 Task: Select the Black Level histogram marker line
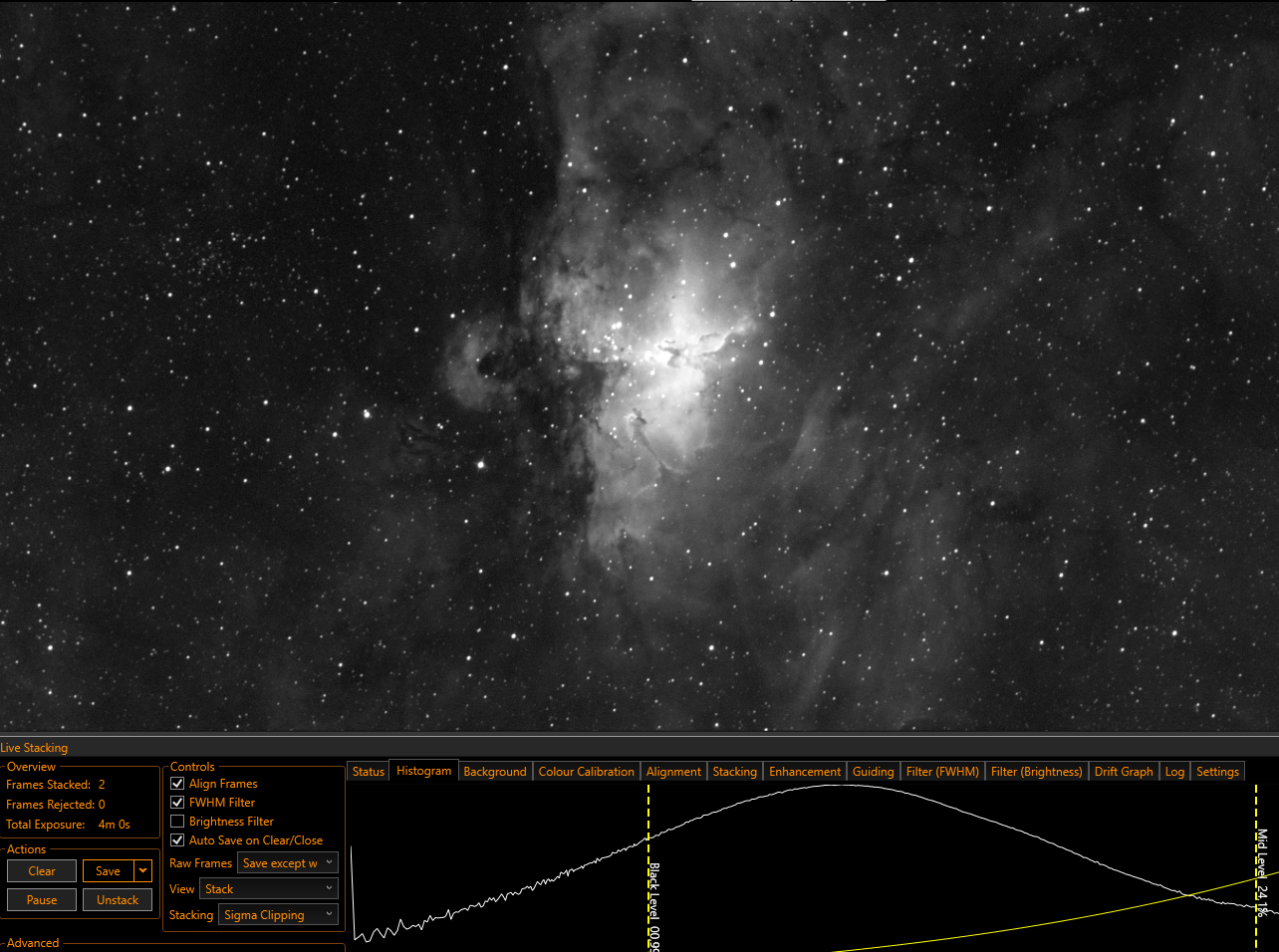(648, 866)
